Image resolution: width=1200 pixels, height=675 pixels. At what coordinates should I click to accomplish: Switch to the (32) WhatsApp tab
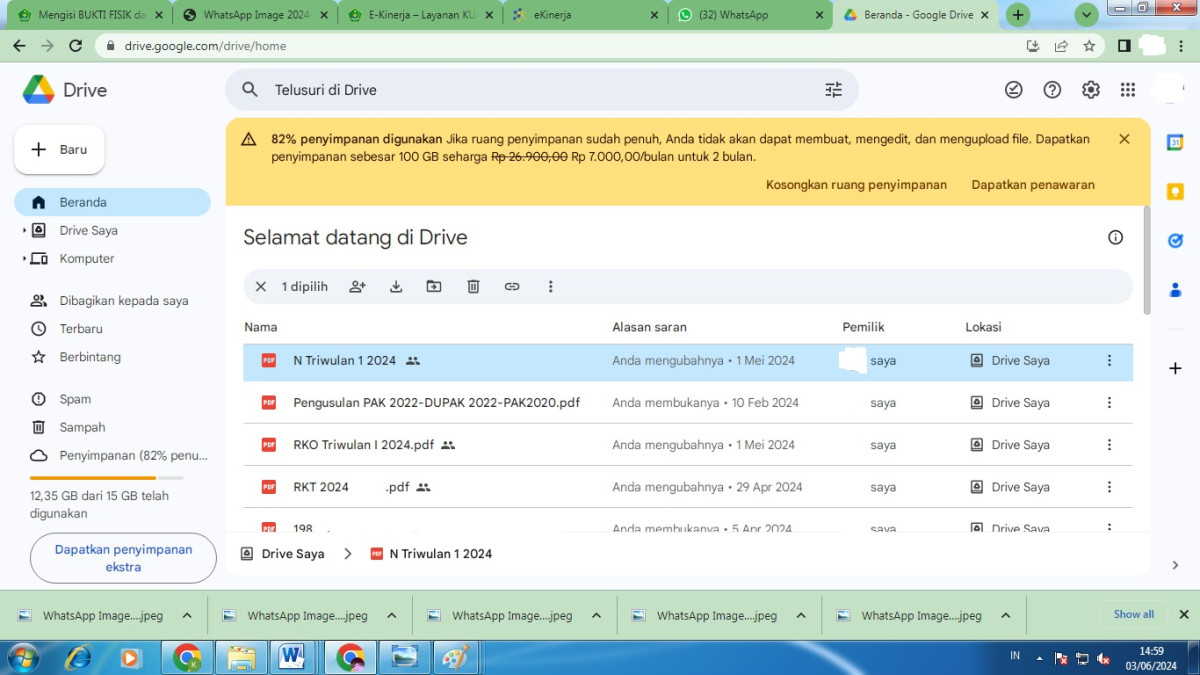click(x=750, y=15)
